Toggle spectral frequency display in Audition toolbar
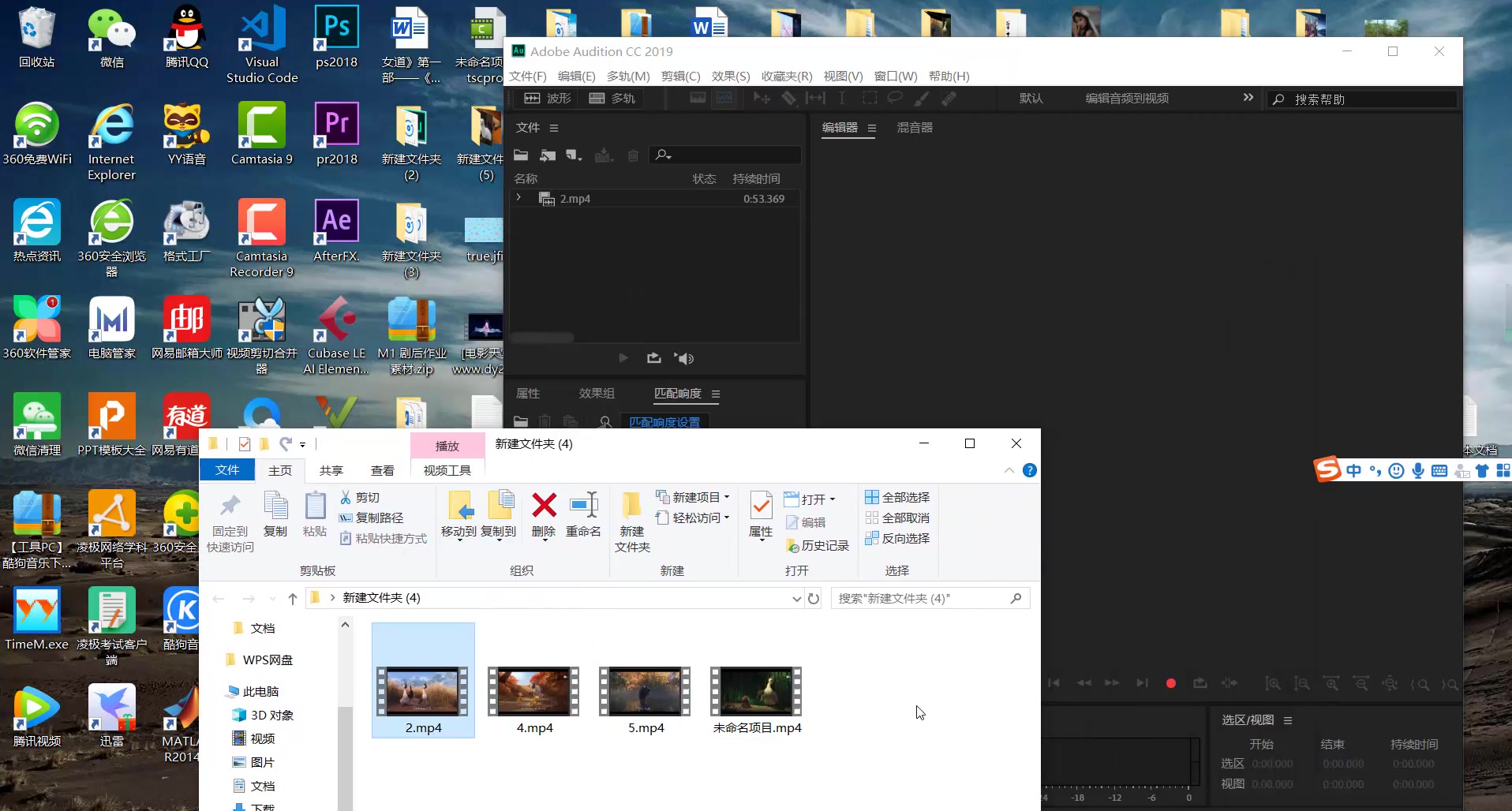Image resolution: width=1512 pixels, height=811 pixels. coord(698,99)
